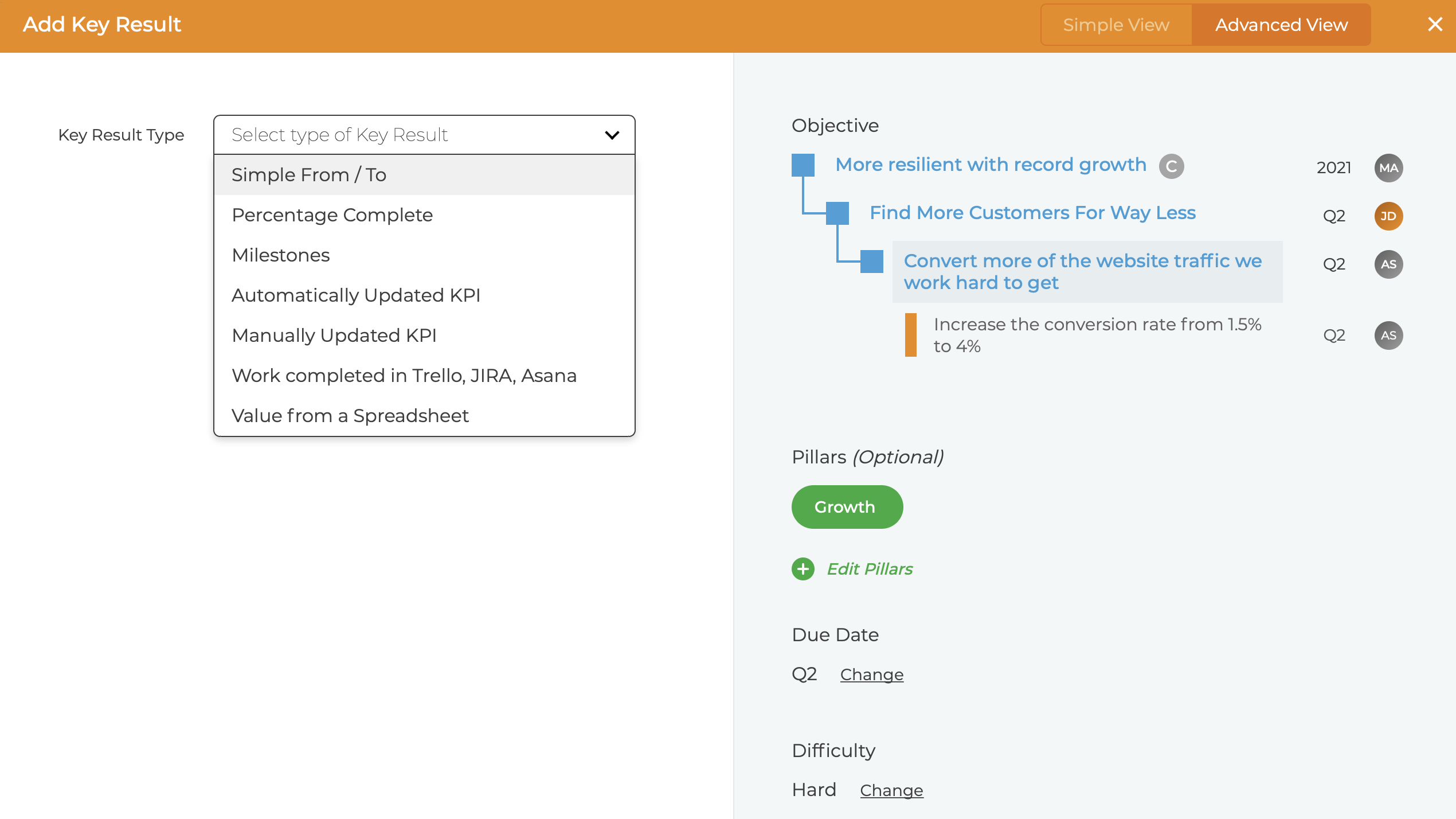Collapse the Key Result Type dropdown chevron
The height and width of the screenshot is (819, 1456).
coord(612,135)
